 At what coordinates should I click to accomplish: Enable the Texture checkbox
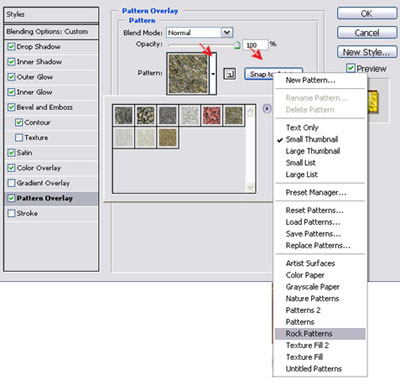(x=19, y=138)
